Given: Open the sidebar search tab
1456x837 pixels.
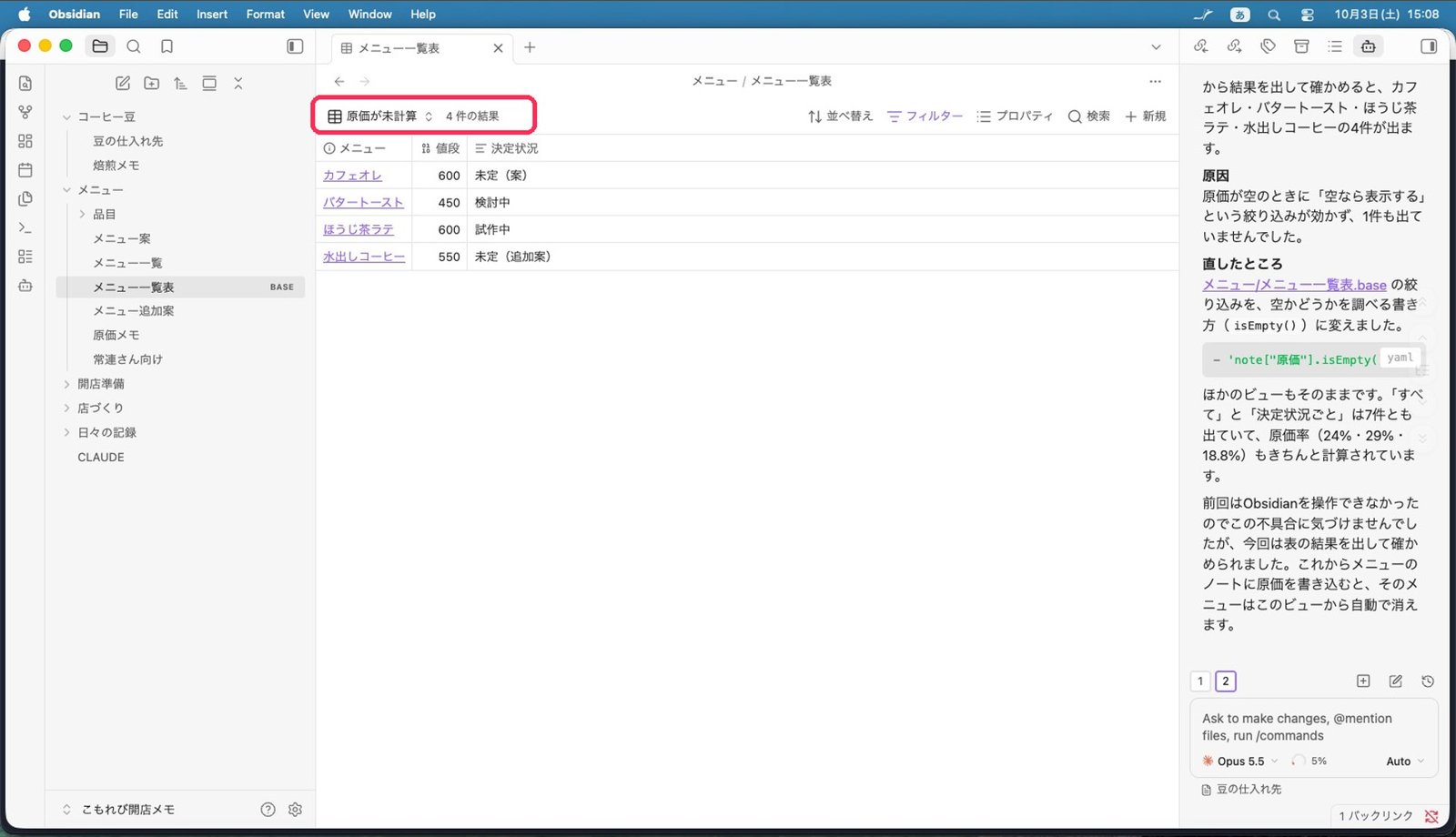Looking at the screenshot, I should (x=134, y=46).
